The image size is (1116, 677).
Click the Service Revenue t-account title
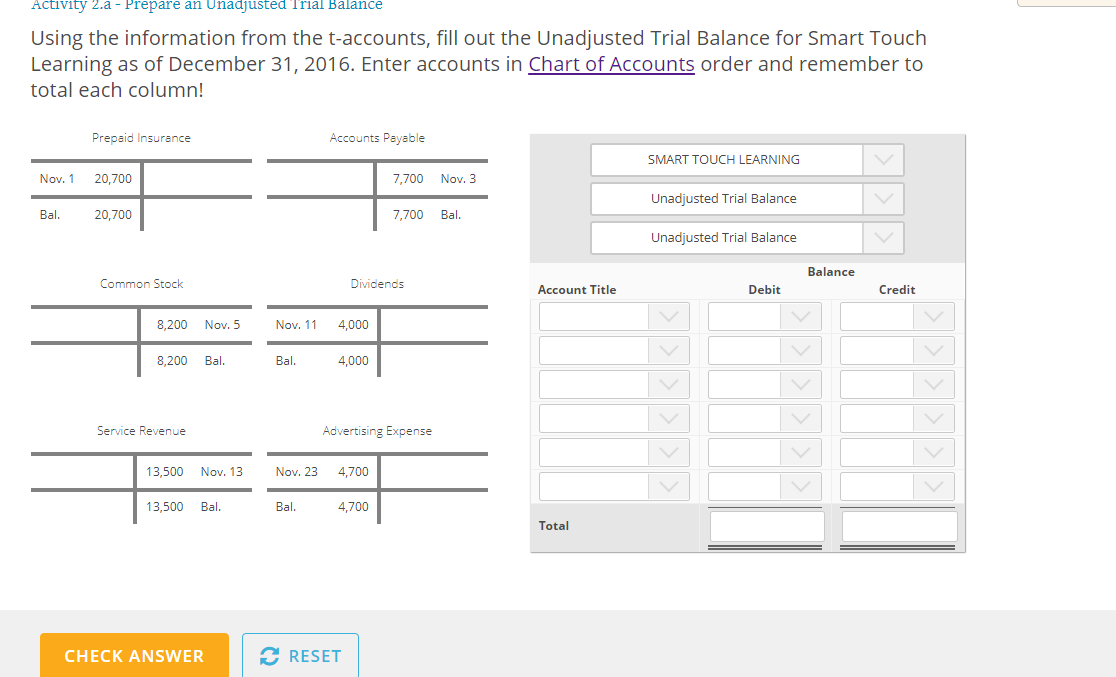(142, 431)
